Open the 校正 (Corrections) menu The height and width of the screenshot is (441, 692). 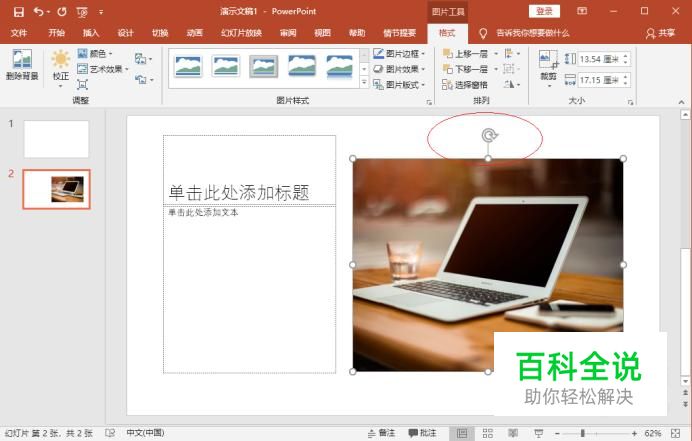coord(60,68)
